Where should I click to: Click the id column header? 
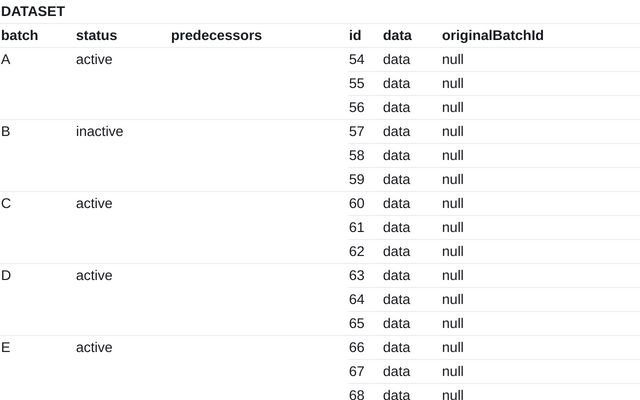click(355, 35)
